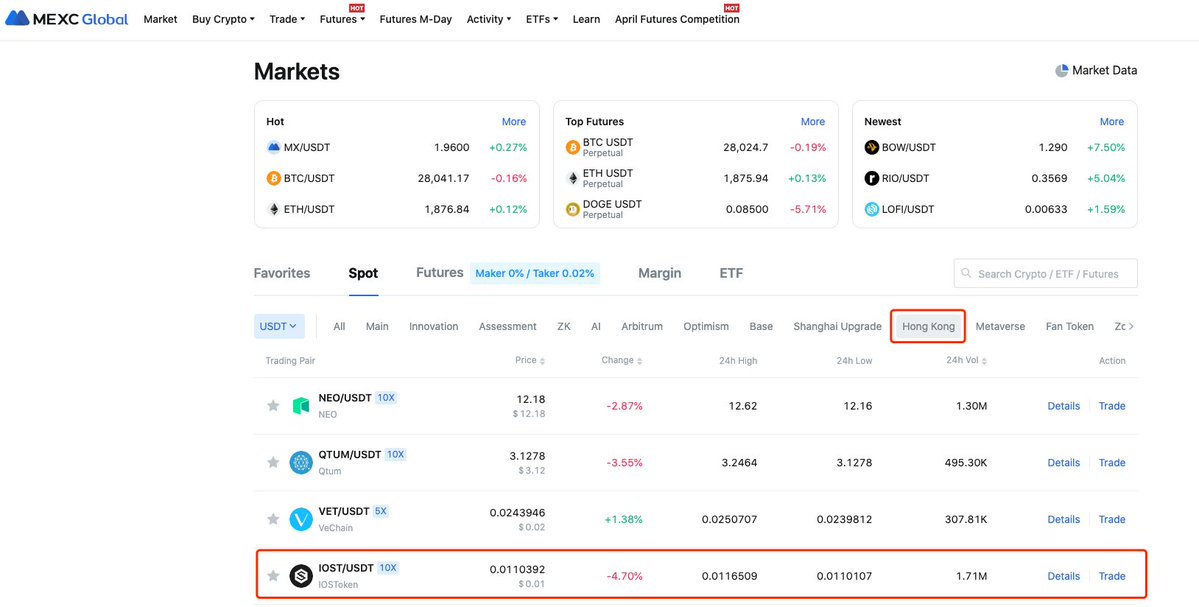Open Trade for VET/USDT
The width and height of the screenshot is (1199, 607).
(x=1112, y=519)
